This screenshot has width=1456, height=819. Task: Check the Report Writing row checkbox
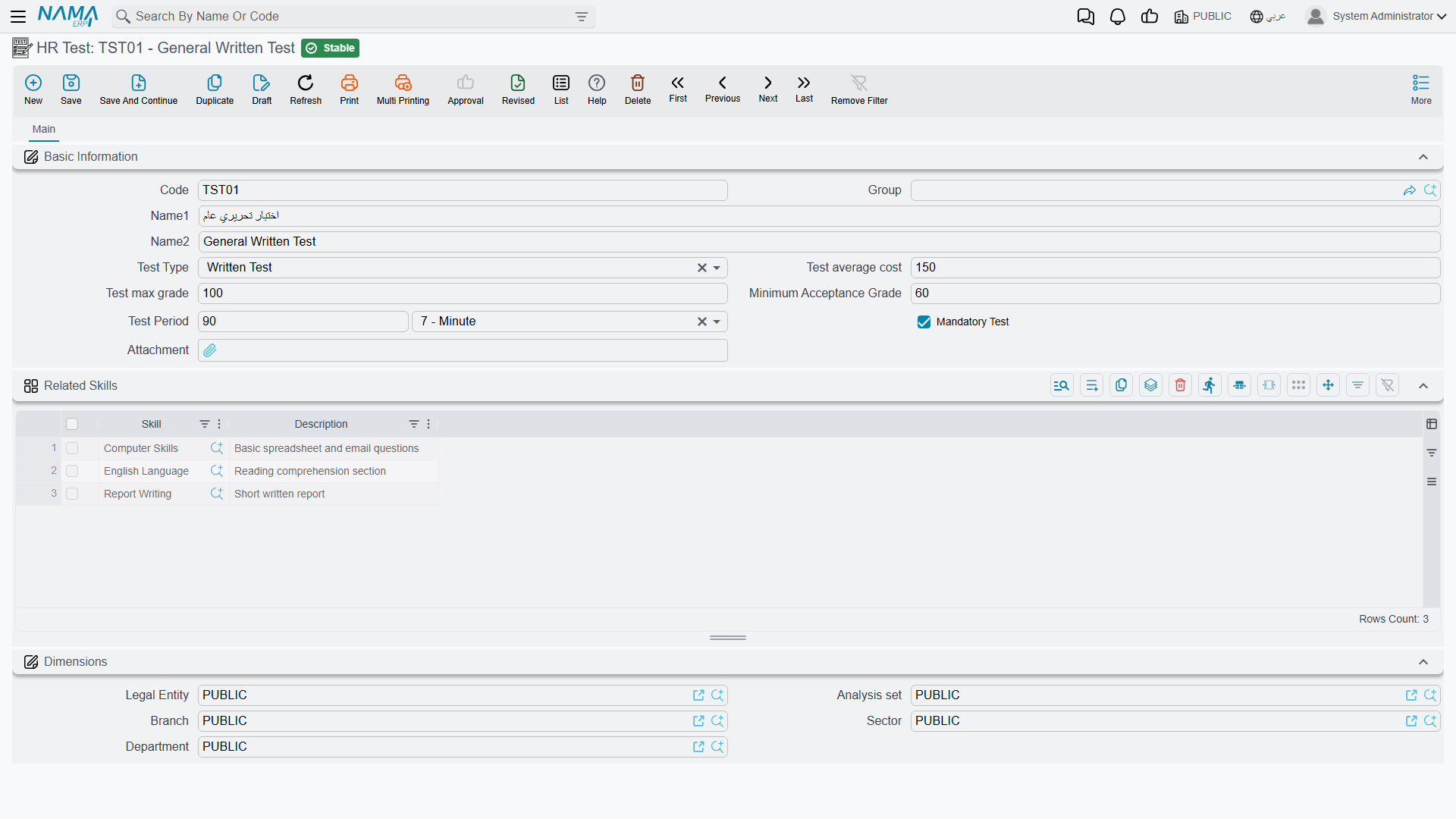coord(72,494)
